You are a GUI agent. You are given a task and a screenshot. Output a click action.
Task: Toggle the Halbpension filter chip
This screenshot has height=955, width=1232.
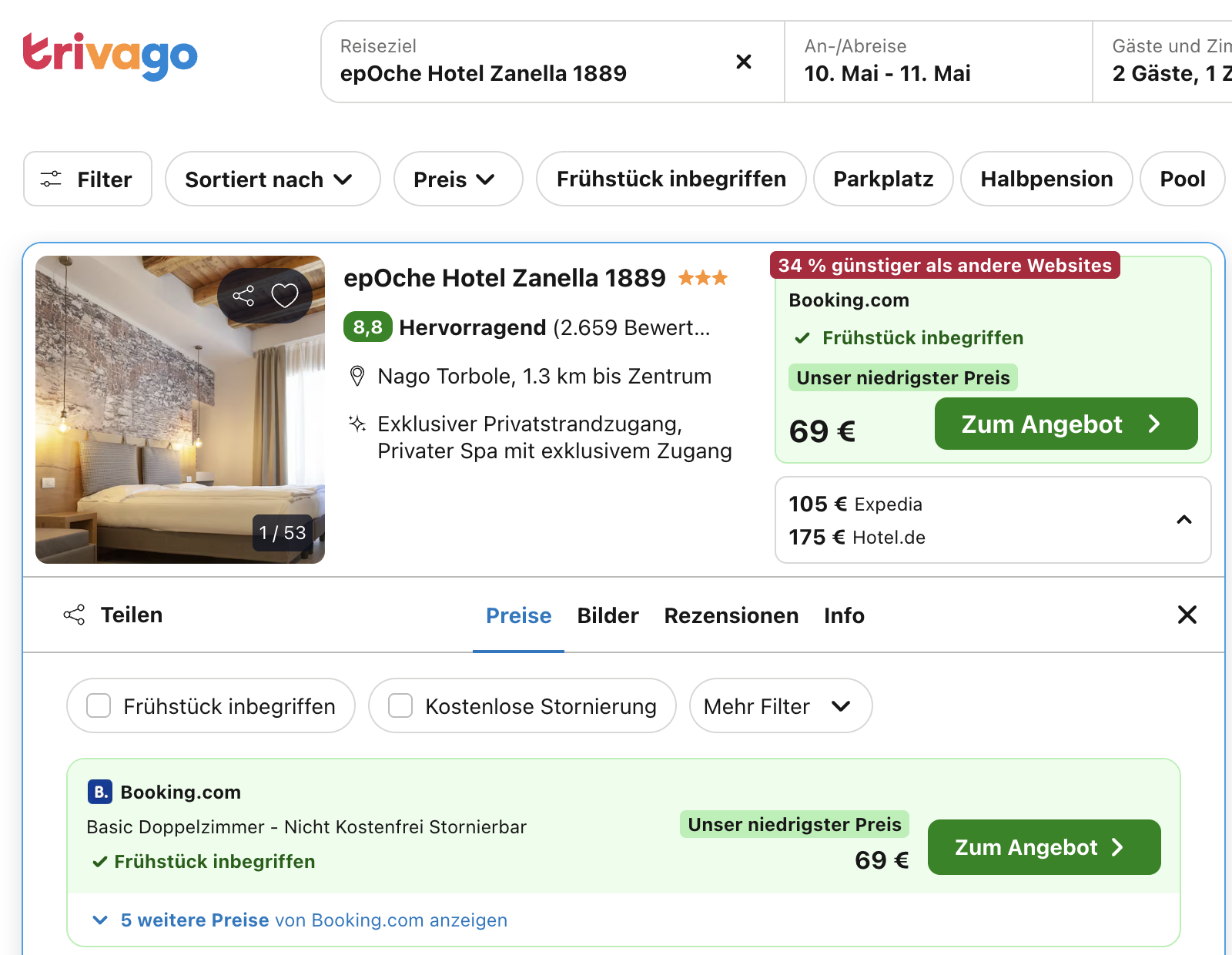click(1046, 179)
